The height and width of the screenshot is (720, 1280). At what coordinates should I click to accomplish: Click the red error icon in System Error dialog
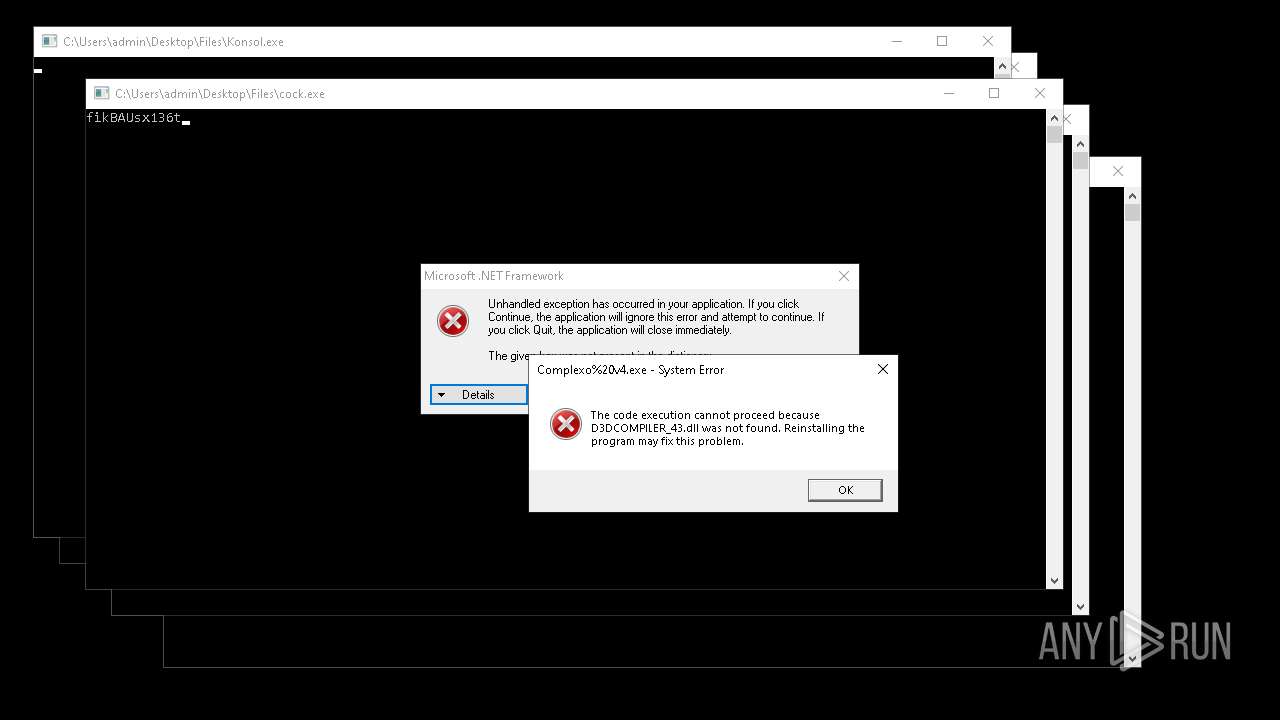[x=566, y=424]
